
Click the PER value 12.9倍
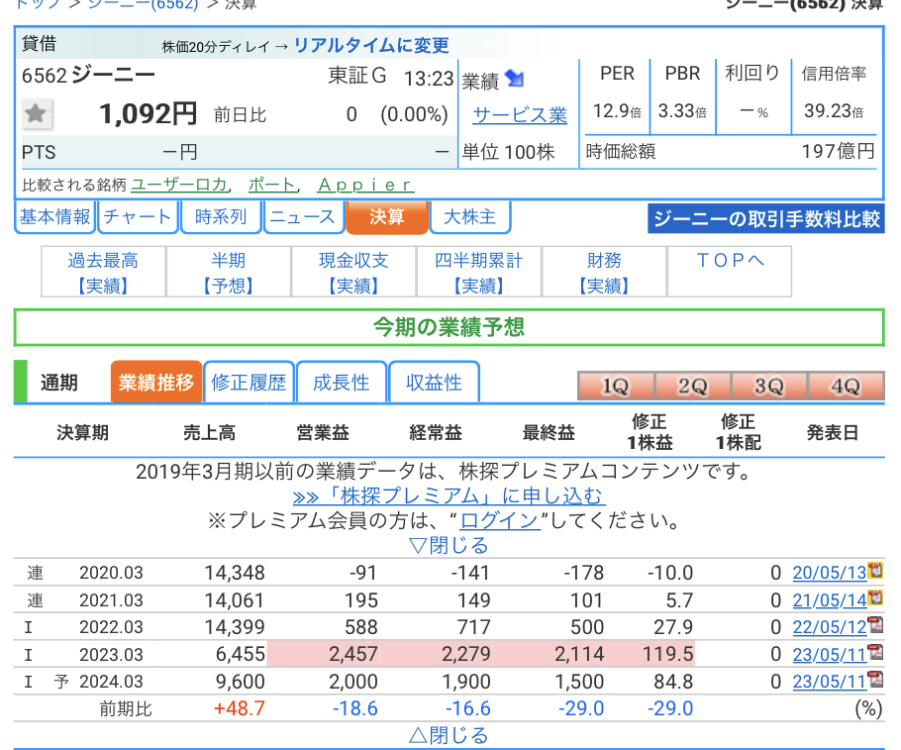617,111
